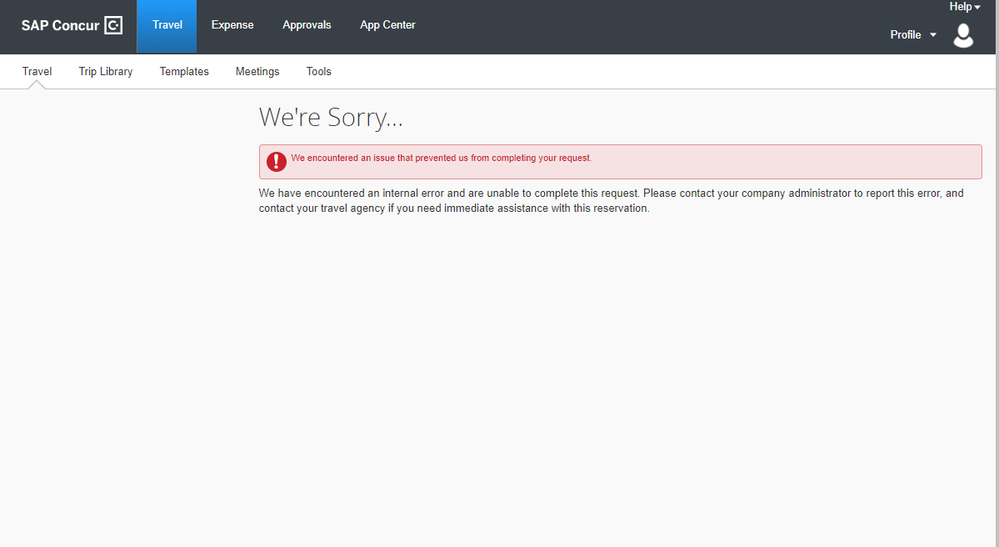The height and width of the screenshot is (547, 999).
Task: Expand the Profile dropdown
Action: click(x=913, y=35)
